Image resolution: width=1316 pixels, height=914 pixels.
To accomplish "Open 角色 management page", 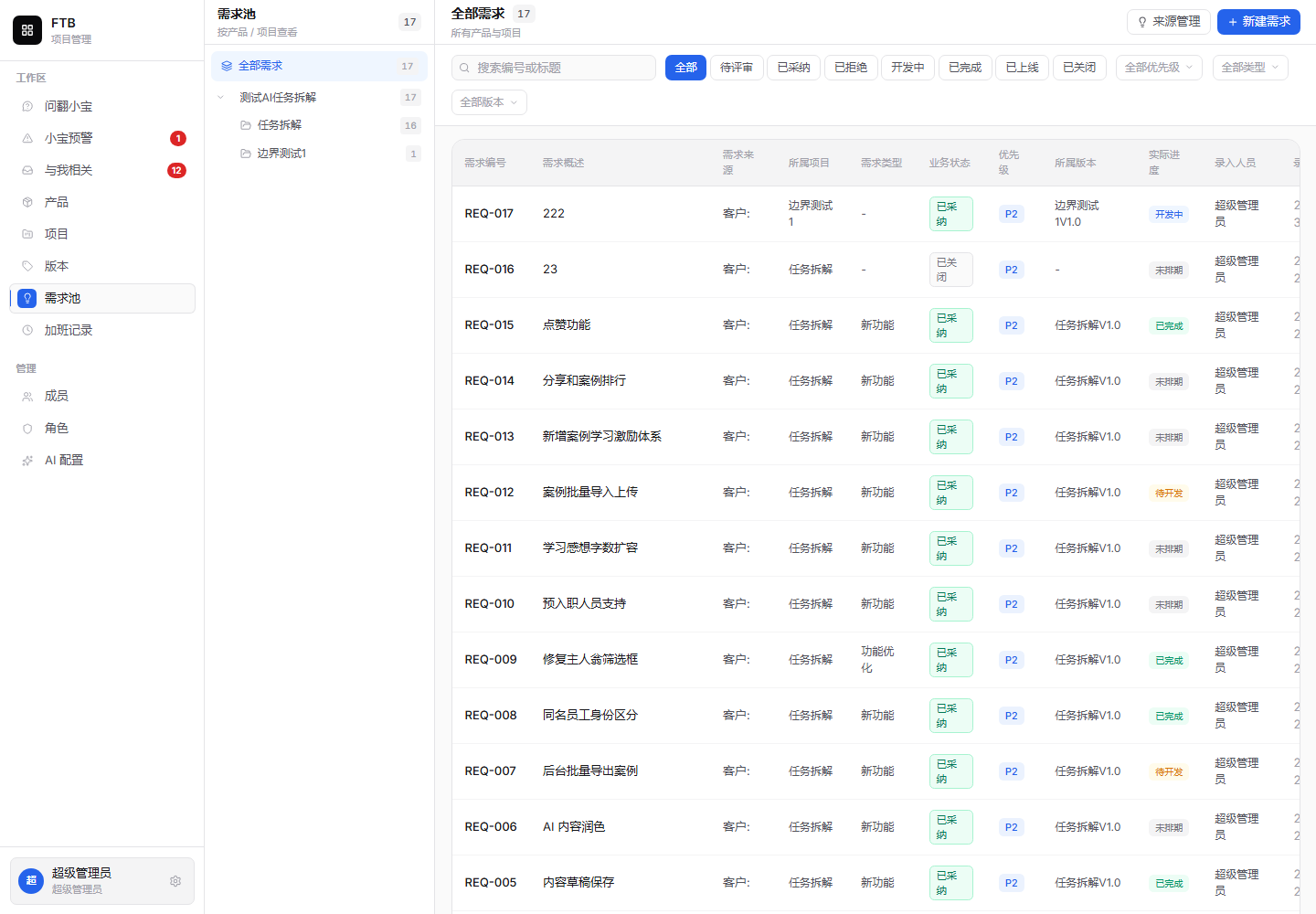I will click(102, 428).
